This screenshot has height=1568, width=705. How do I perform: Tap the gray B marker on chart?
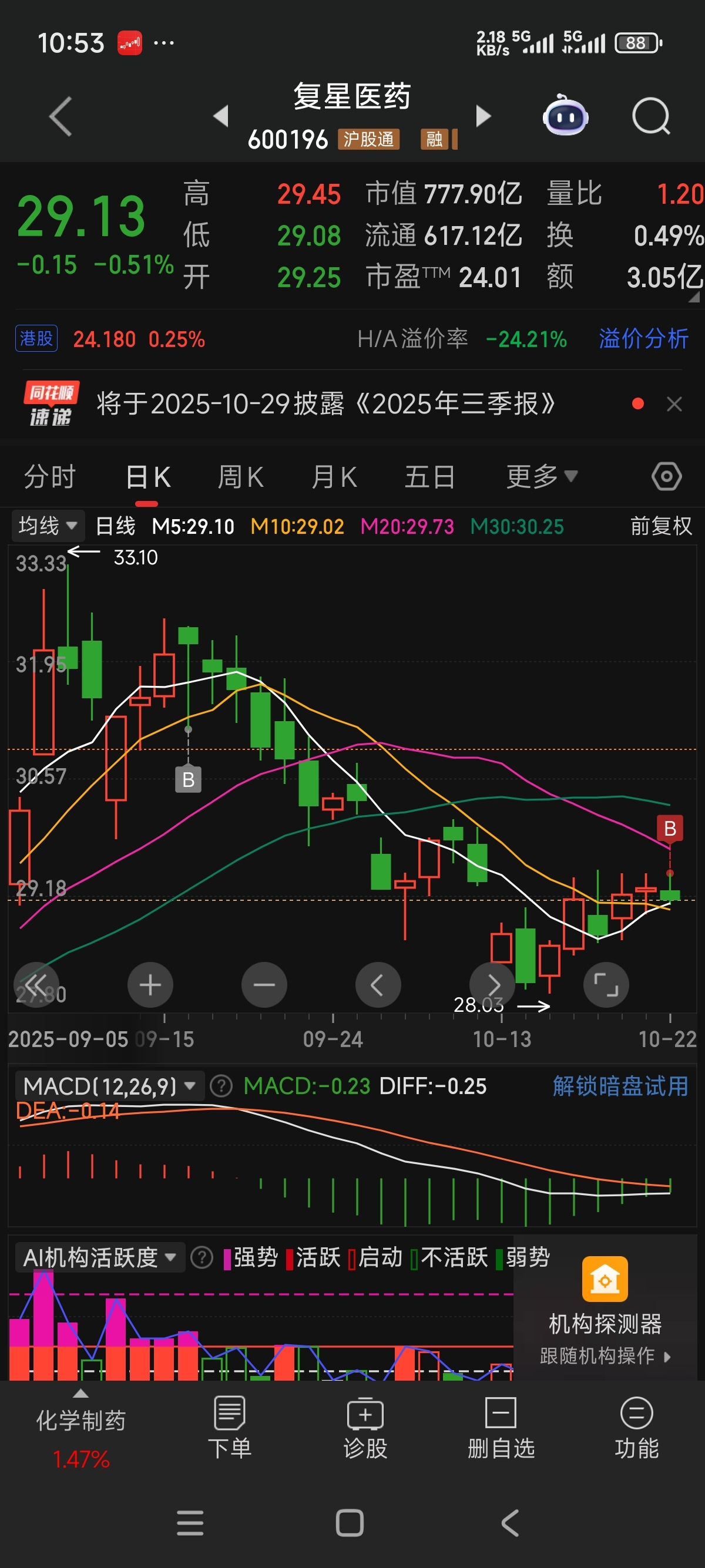(x=188, y=779)
